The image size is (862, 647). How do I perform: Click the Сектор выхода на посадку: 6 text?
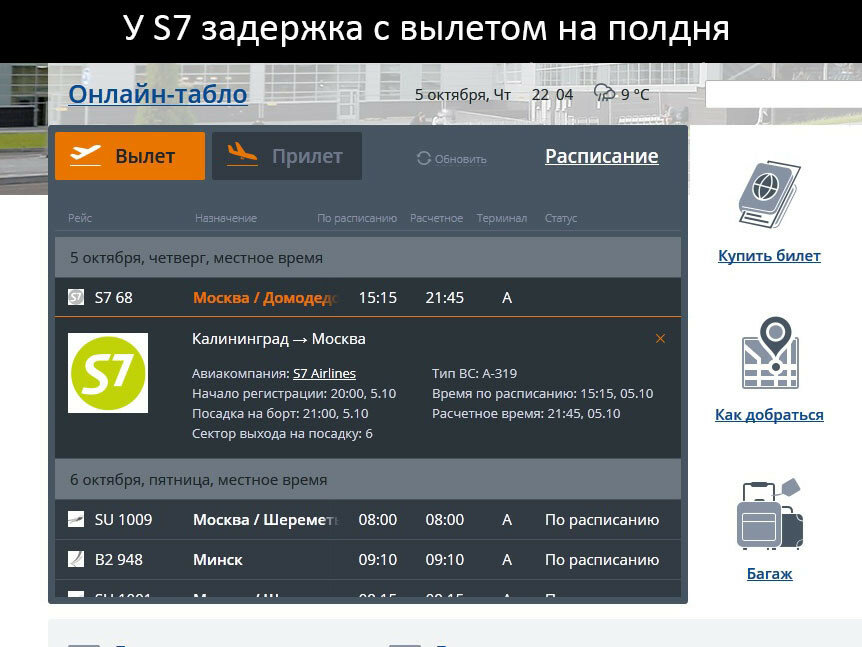click(282, 434)
